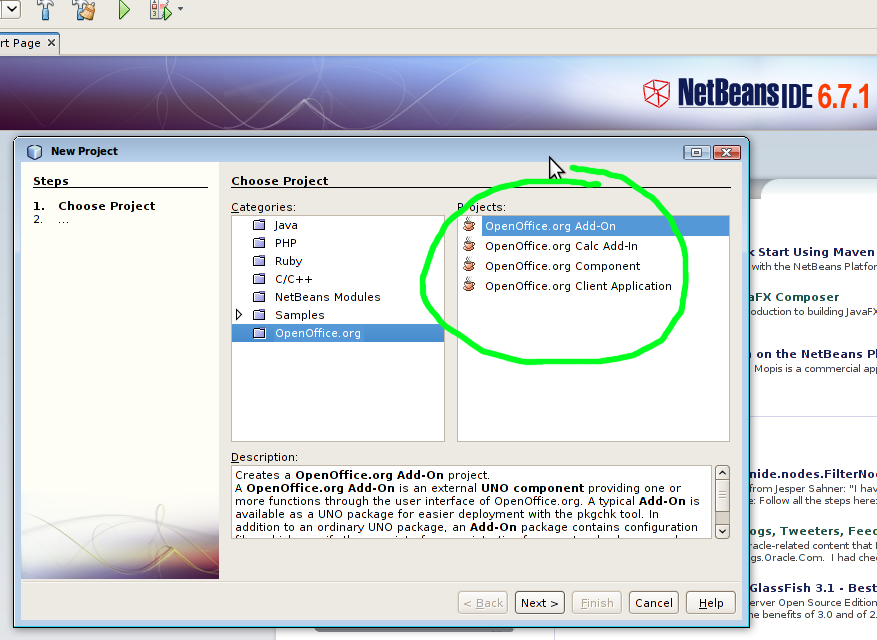877x640 pixels.
Task: Click the Build Main Project hammer icon
Action: pos(45,10)
